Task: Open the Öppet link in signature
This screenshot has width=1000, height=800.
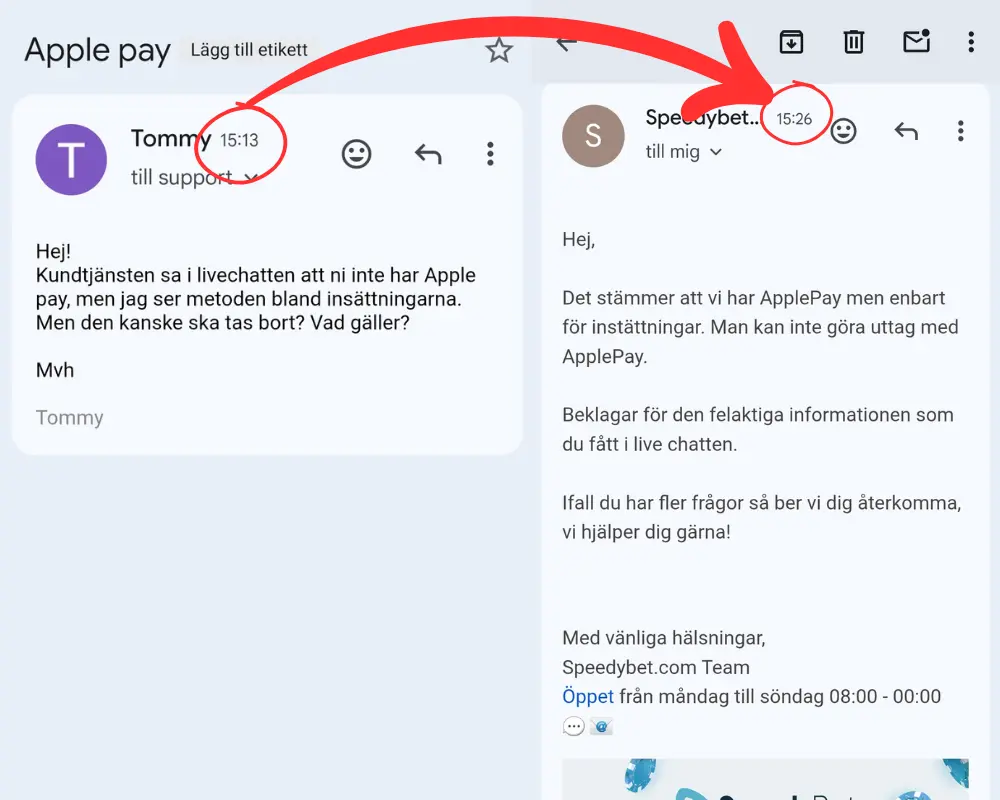Action: click(x=587, y=696)
